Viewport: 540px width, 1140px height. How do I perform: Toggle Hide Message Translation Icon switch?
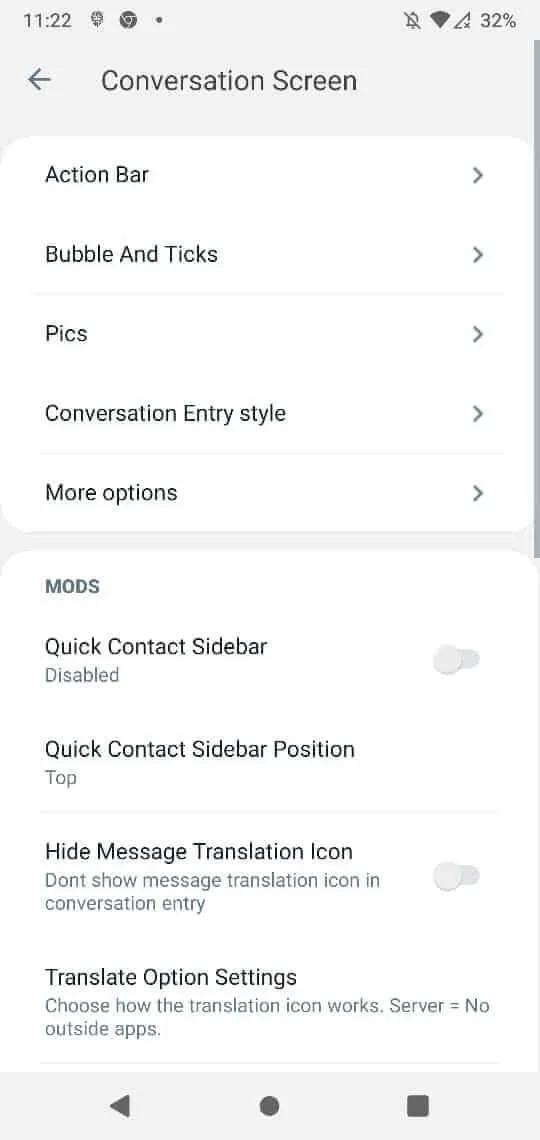click(456, 876)
